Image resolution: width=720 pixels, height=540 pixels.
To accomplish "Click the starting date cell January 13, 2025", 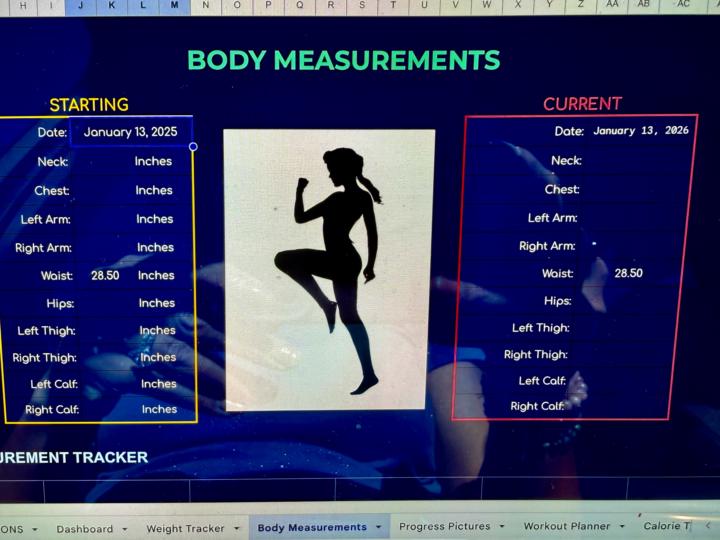I will pos(131,132).
